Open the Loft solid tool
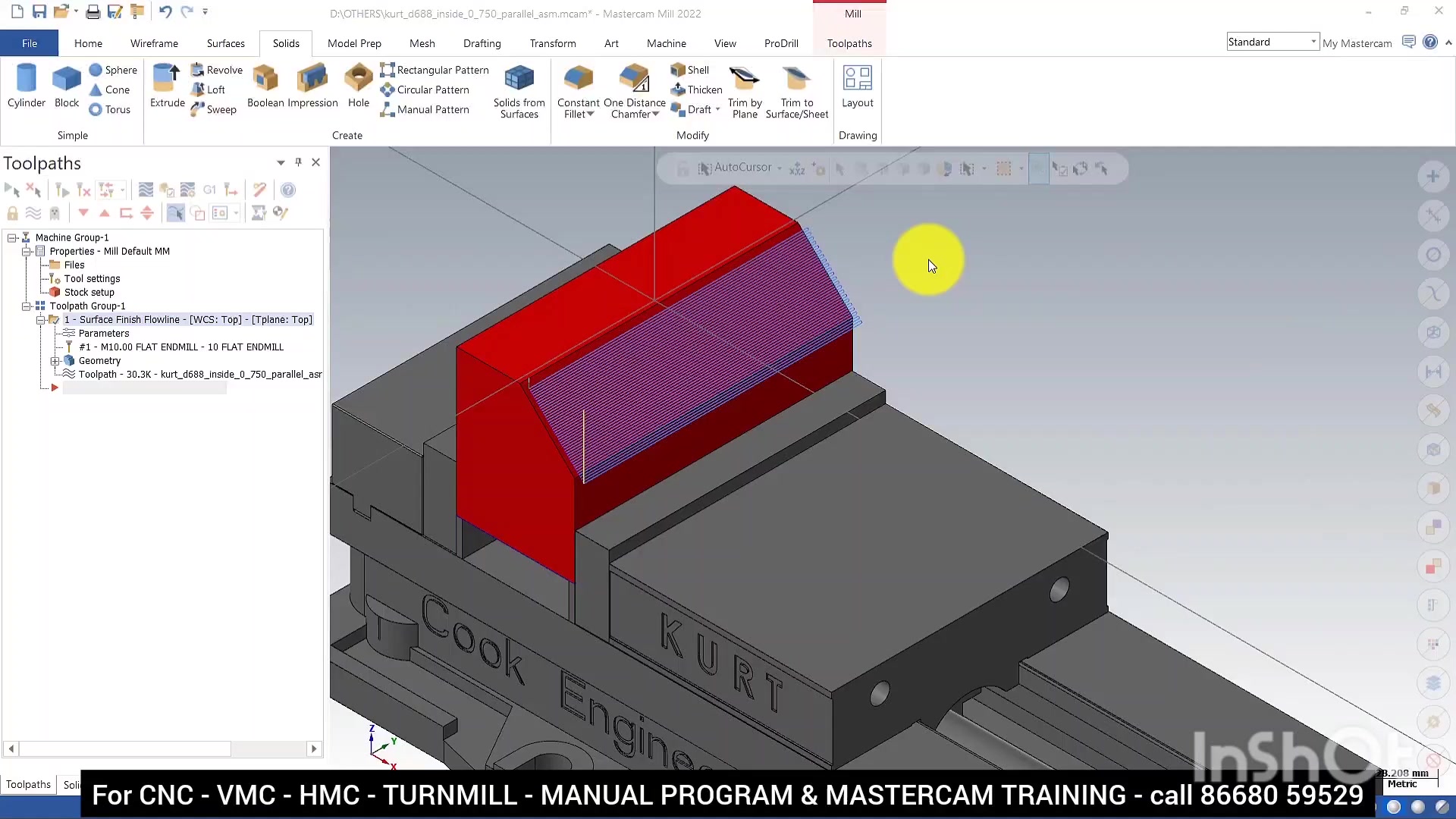The width and height of the screenshot is (1456, 819). 208,89
